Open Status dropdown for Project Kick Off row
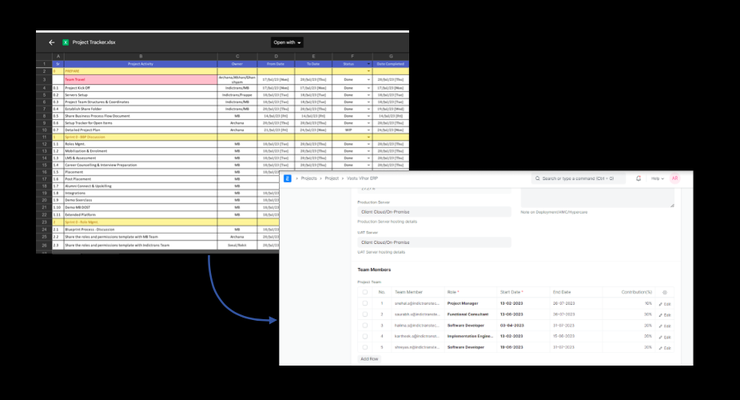Screen dimensions: 740x400 (368, 88)
